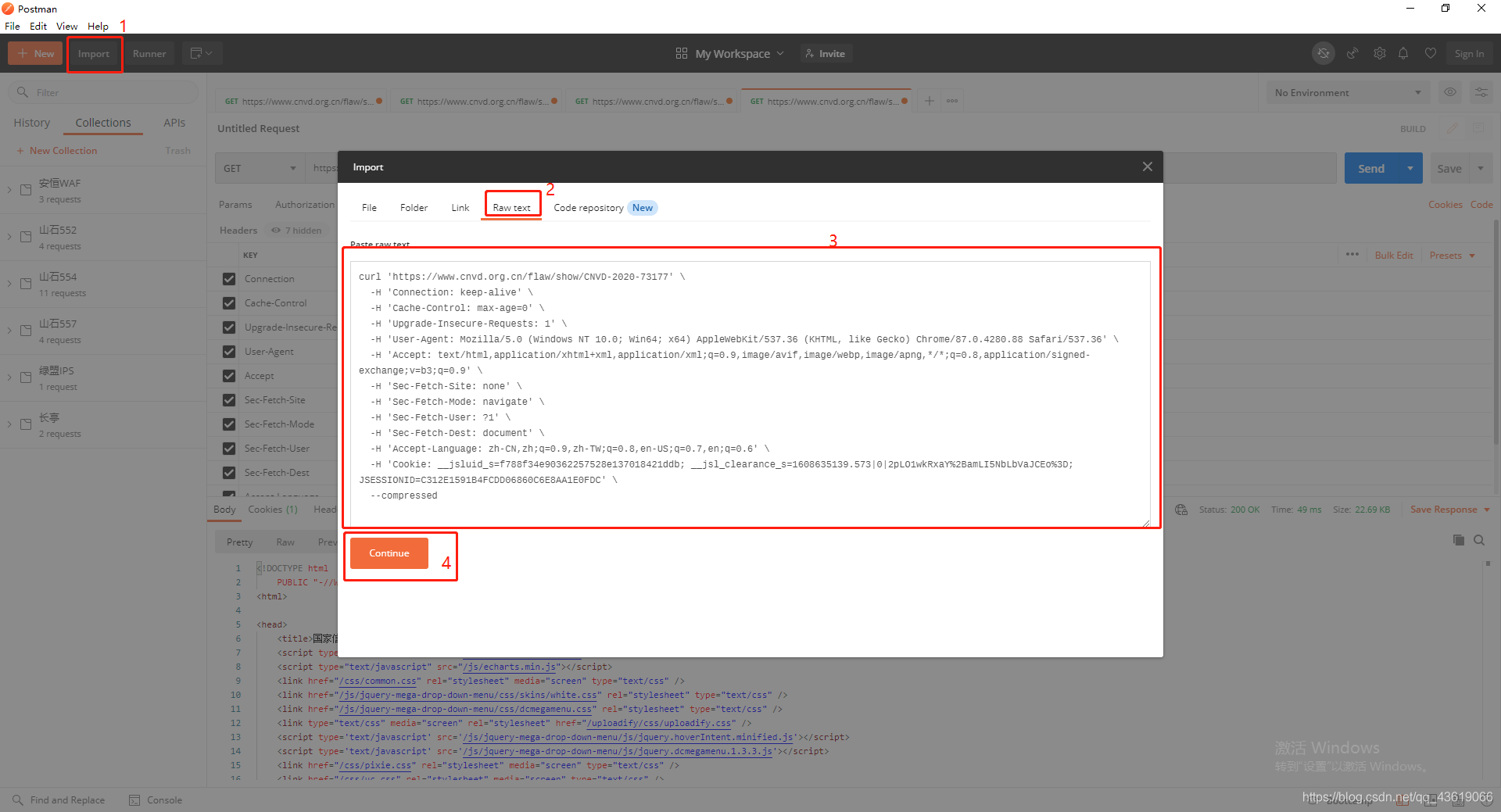The width and height of the screenshot is (1501, 812).
Task: Open the tab options ellipsis menu
Action: coord(952,101)
